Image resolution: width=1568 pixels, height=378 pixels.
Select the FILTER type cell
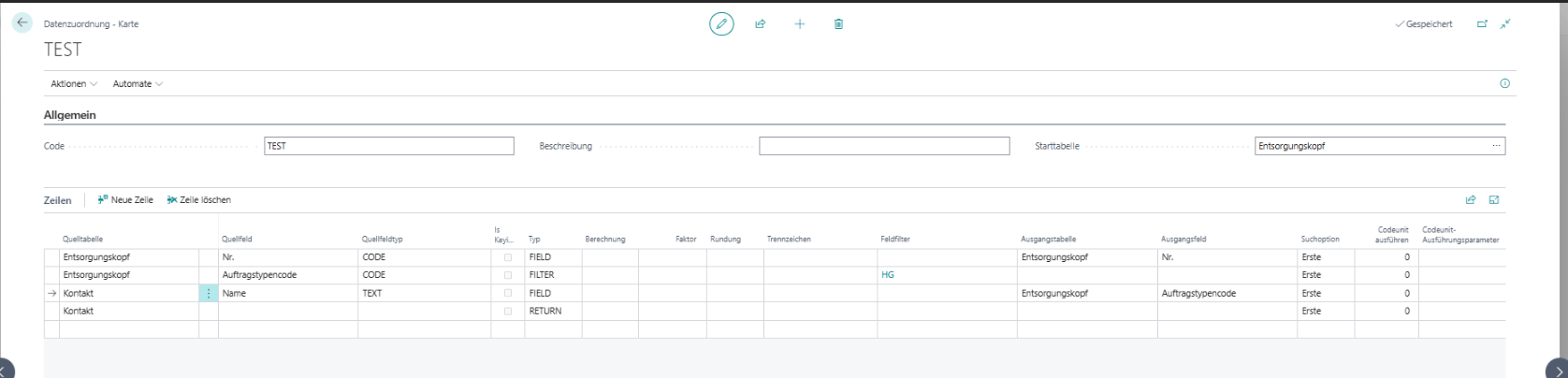(553, 275)
